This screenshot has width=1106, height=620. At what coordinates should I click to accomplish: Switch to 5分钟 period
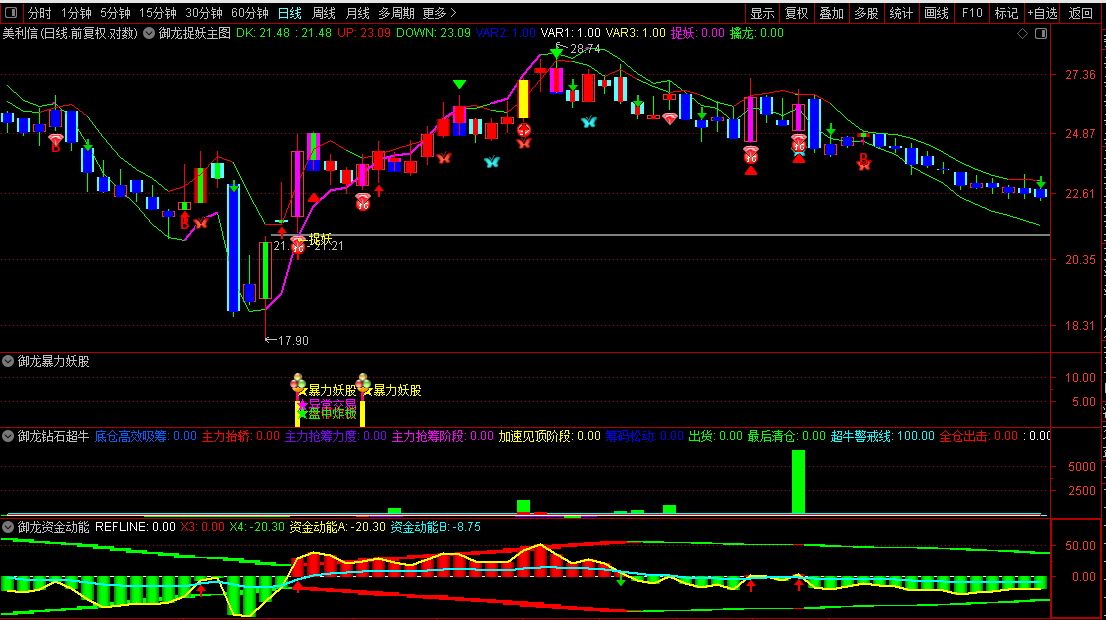tap(115, 13)
